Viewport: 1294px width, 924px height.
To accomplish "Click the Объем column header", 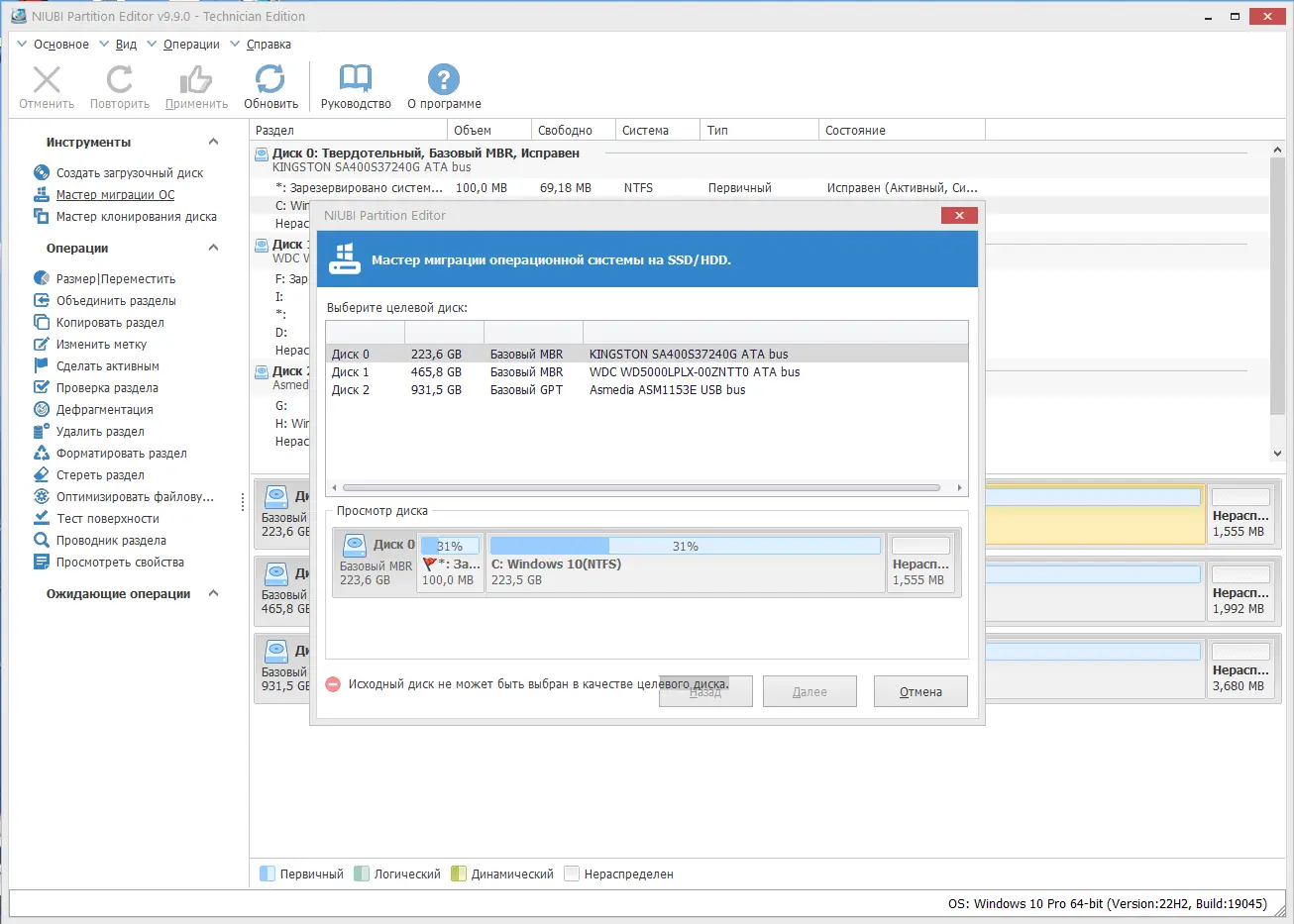I will pyautogui.click(x=488, y=130).
